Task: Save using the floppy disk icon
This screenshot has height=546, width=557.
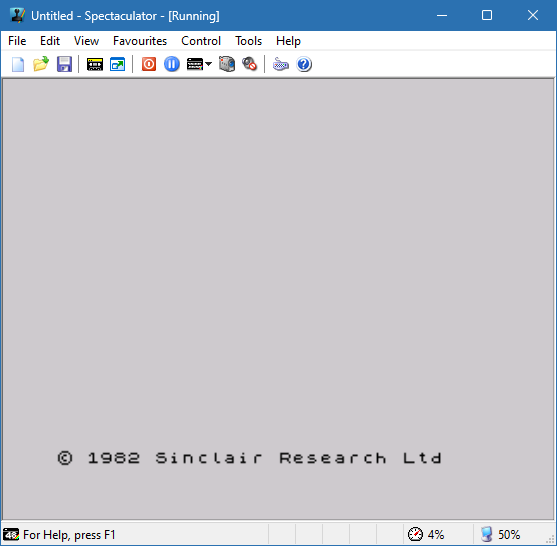Action: pos(64,64)
